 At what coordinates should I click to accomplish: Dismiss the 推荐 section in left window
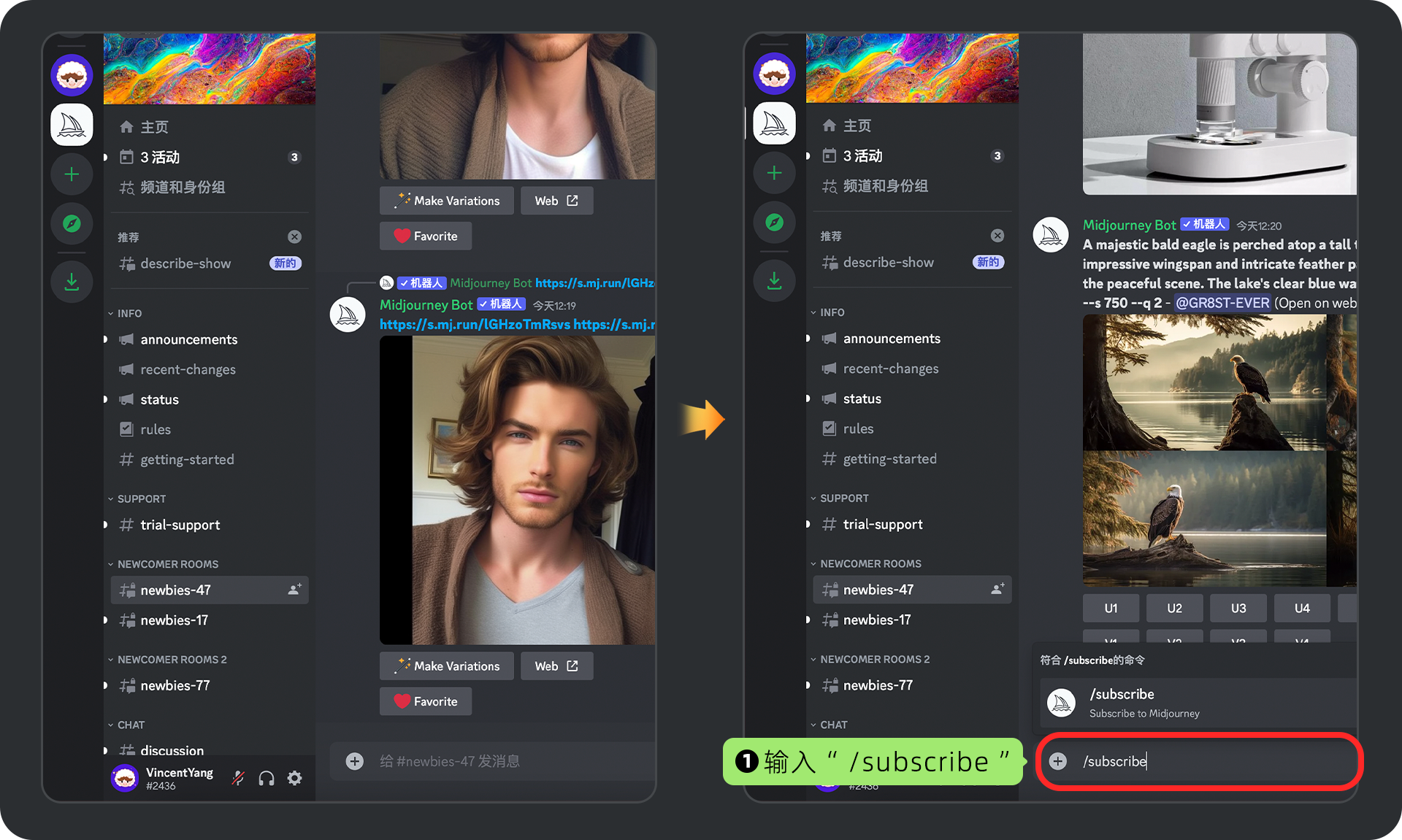(294, 236)
